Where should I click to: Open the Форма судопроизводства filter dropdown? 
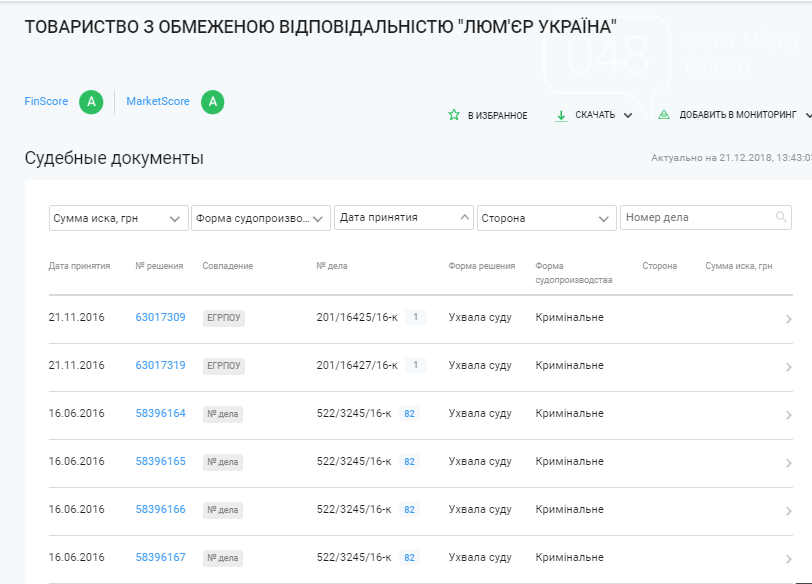point(261,218)
